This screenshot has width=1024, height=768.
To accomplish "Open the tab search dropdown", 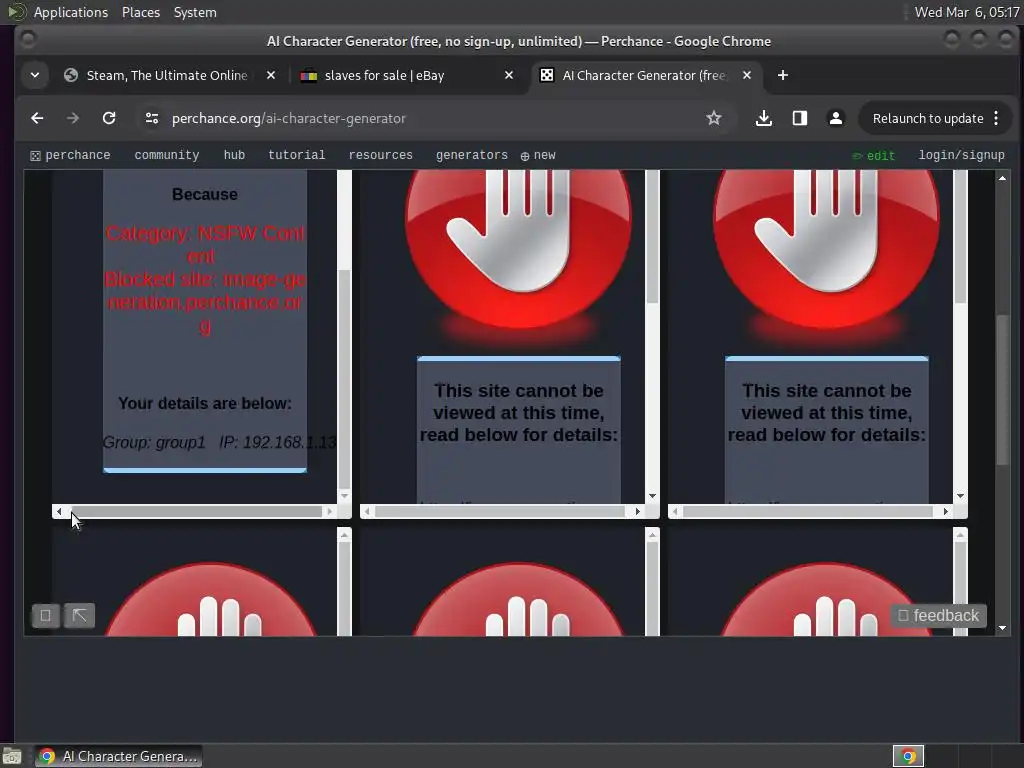I will coord(35,76).
